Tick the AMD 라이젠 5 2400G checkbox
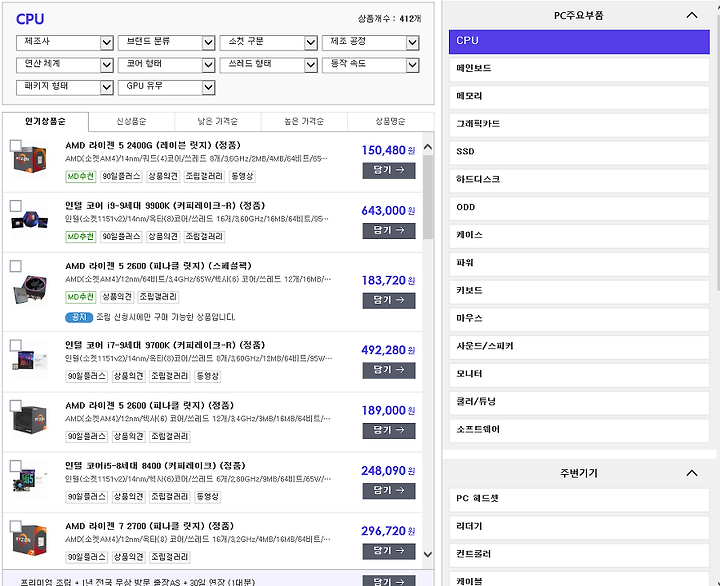This screenshot has width=720, height=586. point(16,146)
